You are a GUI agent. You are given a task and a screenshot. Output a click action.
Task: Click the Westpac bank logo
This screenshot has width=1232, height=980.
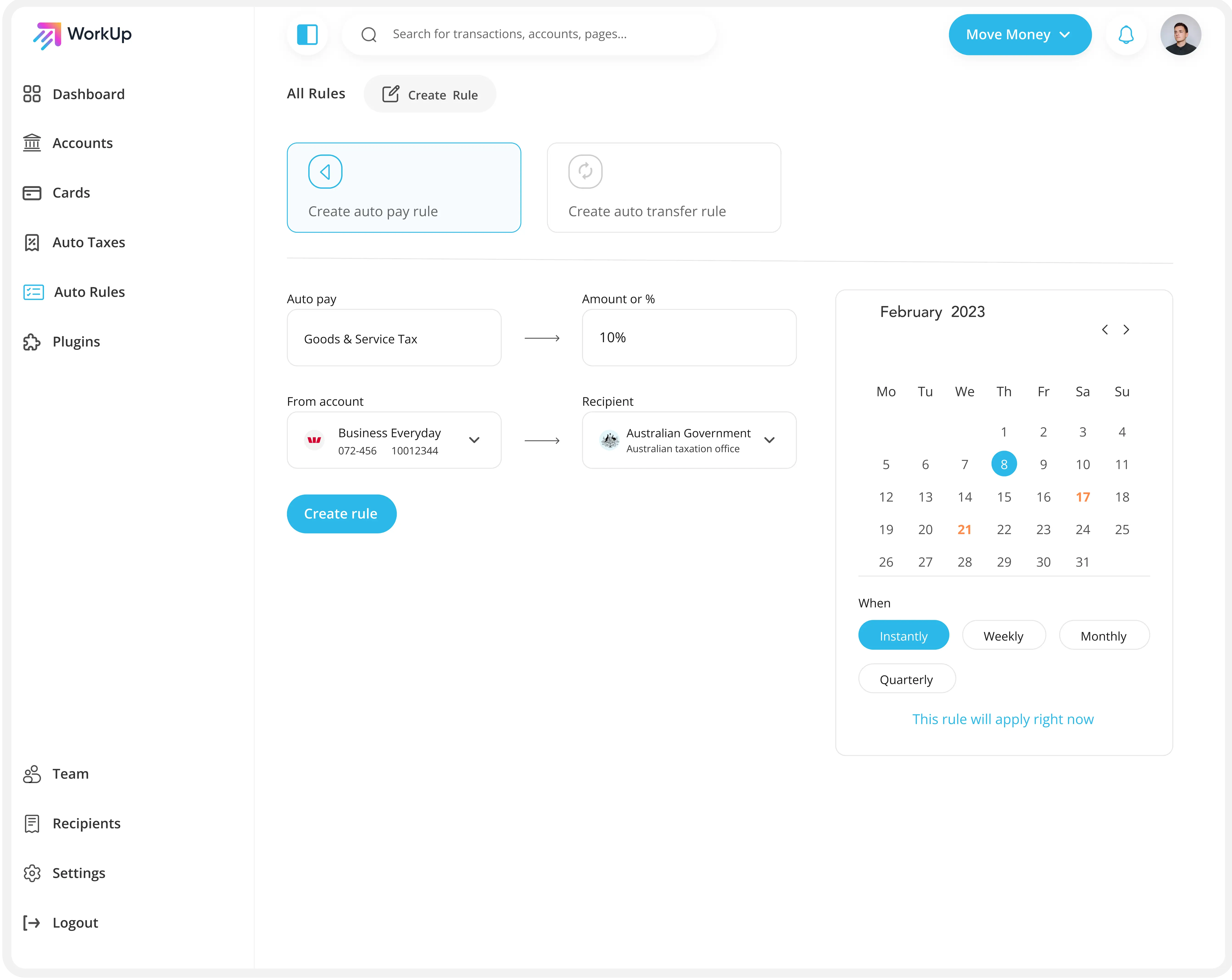tap(314, 440)
